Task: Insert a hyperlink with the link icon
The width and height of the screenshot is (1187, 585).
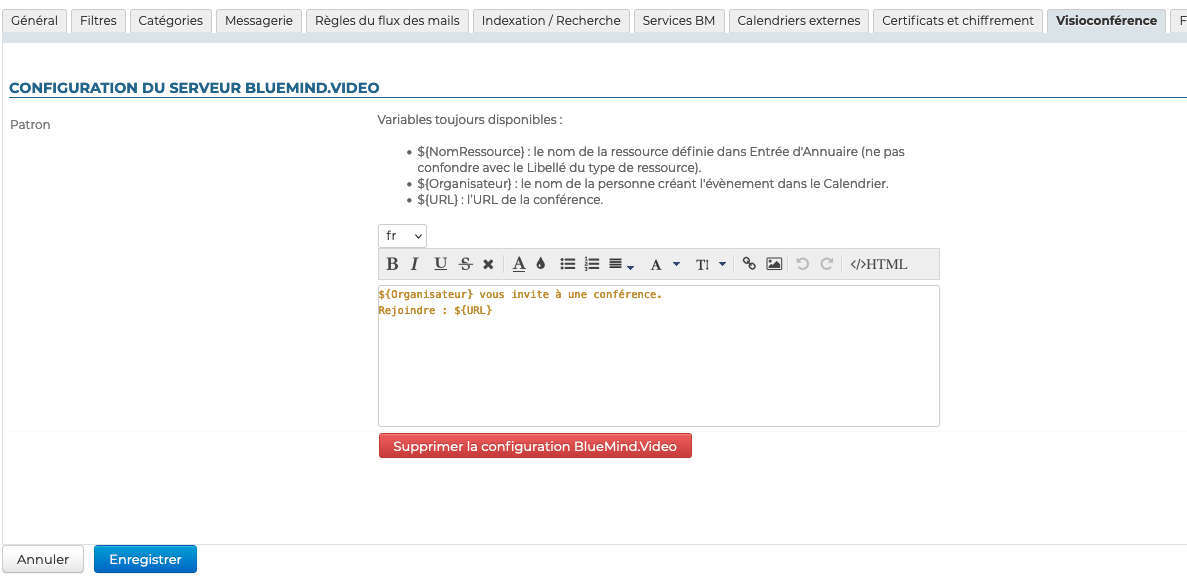Action: 749,264
